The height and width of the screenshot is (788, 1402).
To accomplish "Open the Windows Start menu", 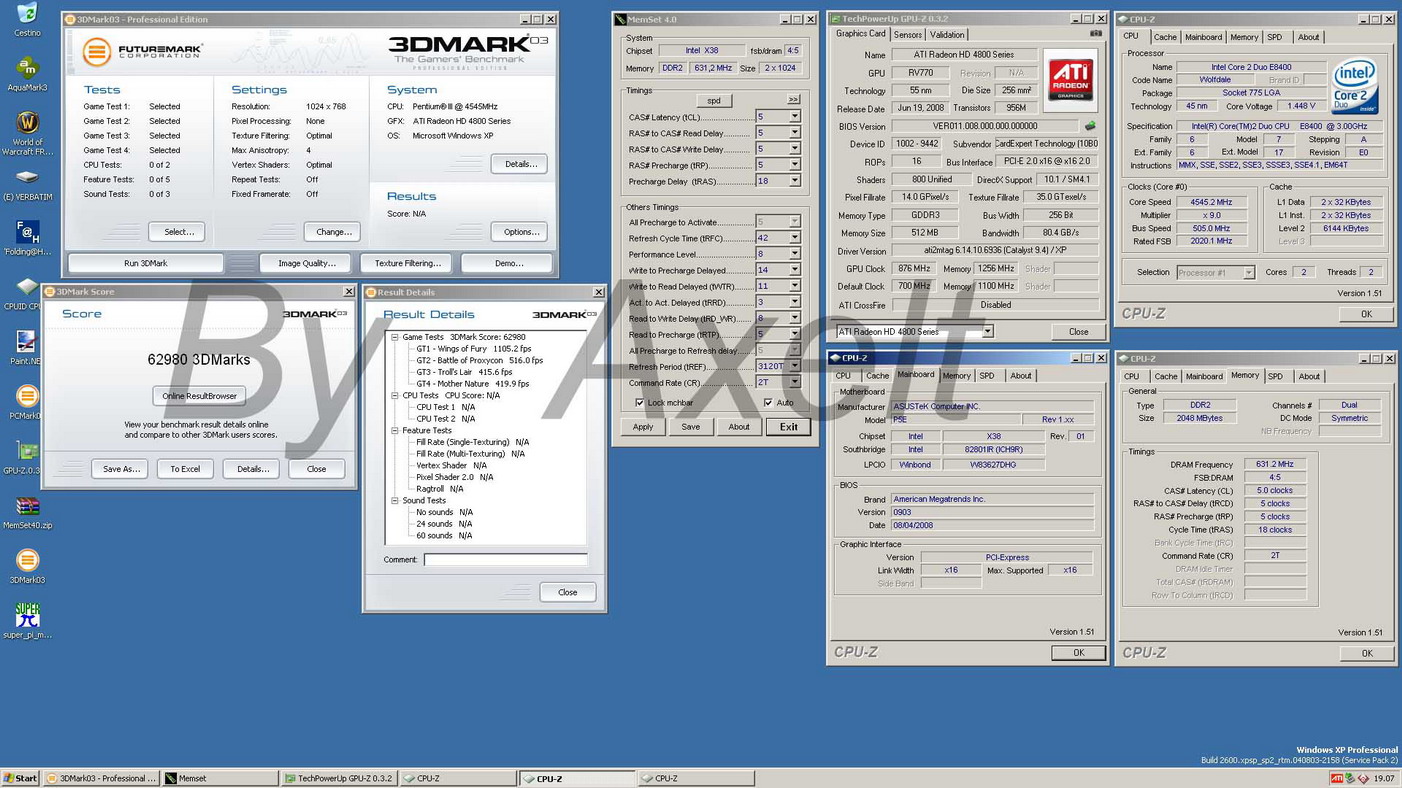I will [20, 778].
